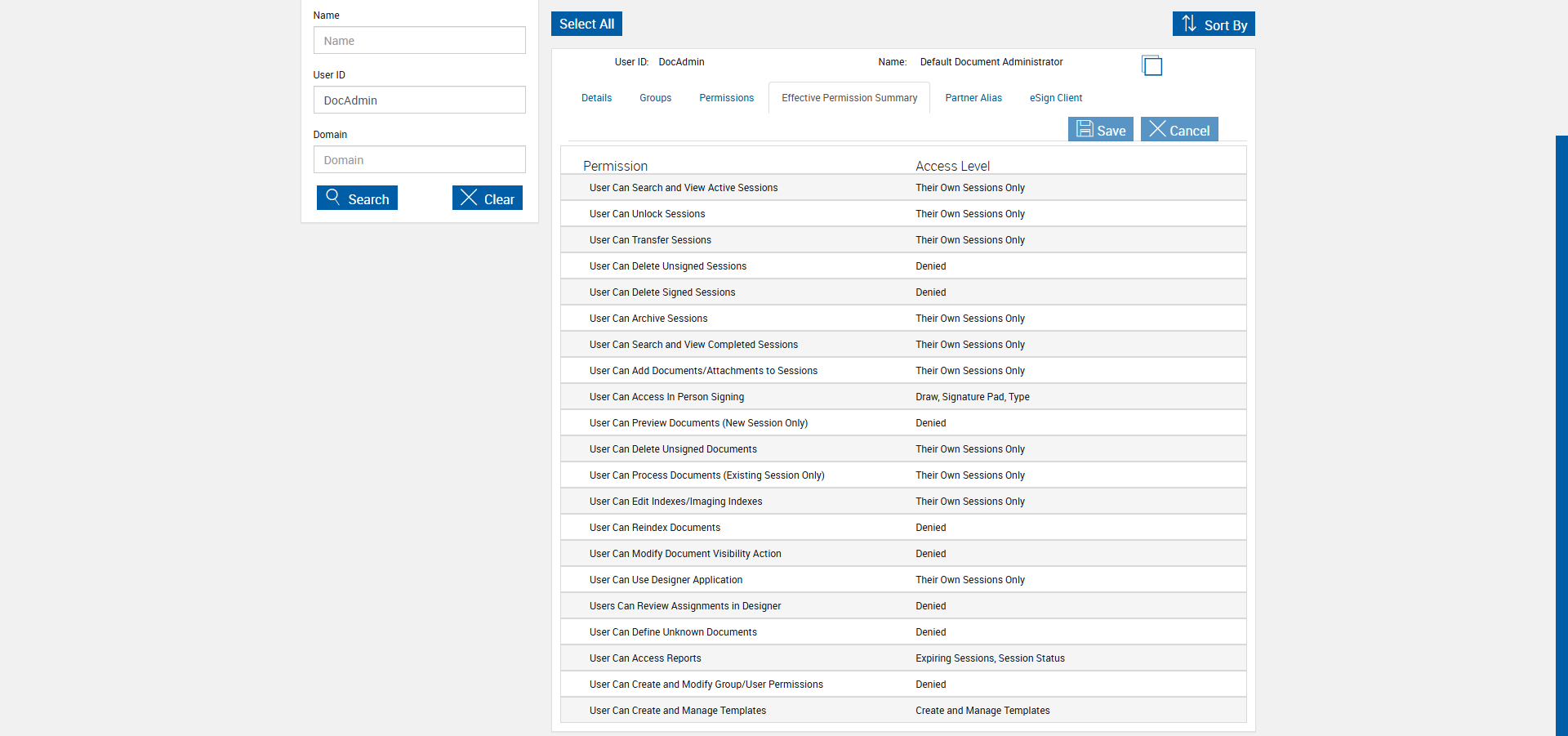Select the User Can Access Reports row
Viewport: 1568px width, 736px height.
(x=903, y=658)
